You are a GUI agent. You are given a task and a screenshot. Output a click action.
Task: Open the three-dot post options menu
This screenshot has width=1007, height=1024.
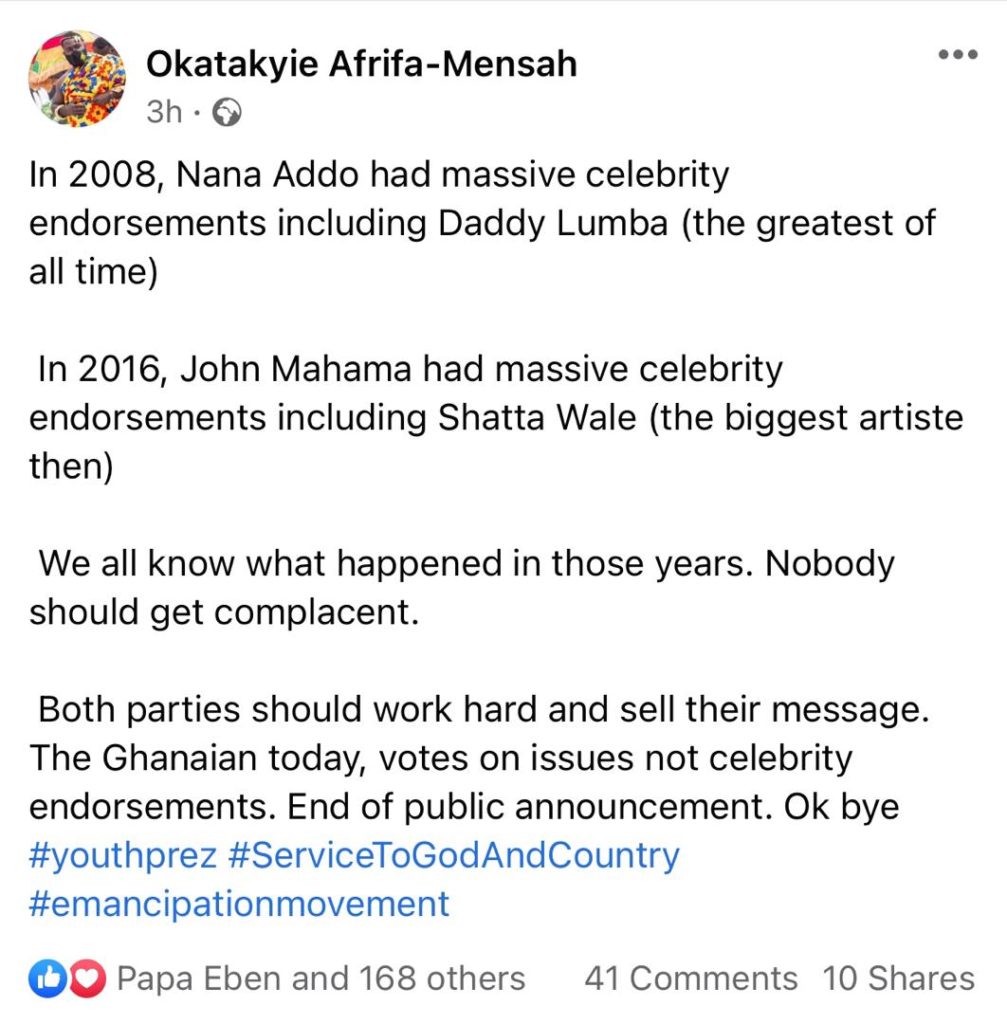click(x=957, y=54)
